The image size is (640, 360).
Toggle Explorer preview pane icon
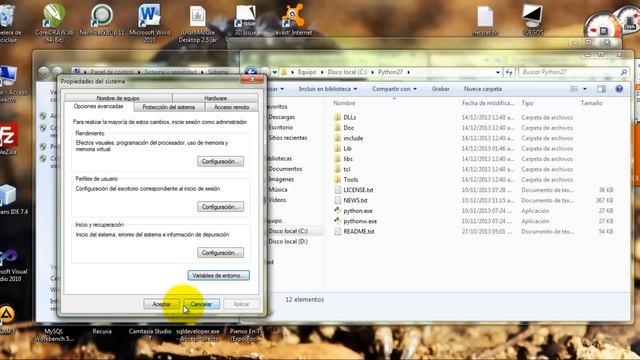[601, 89]
